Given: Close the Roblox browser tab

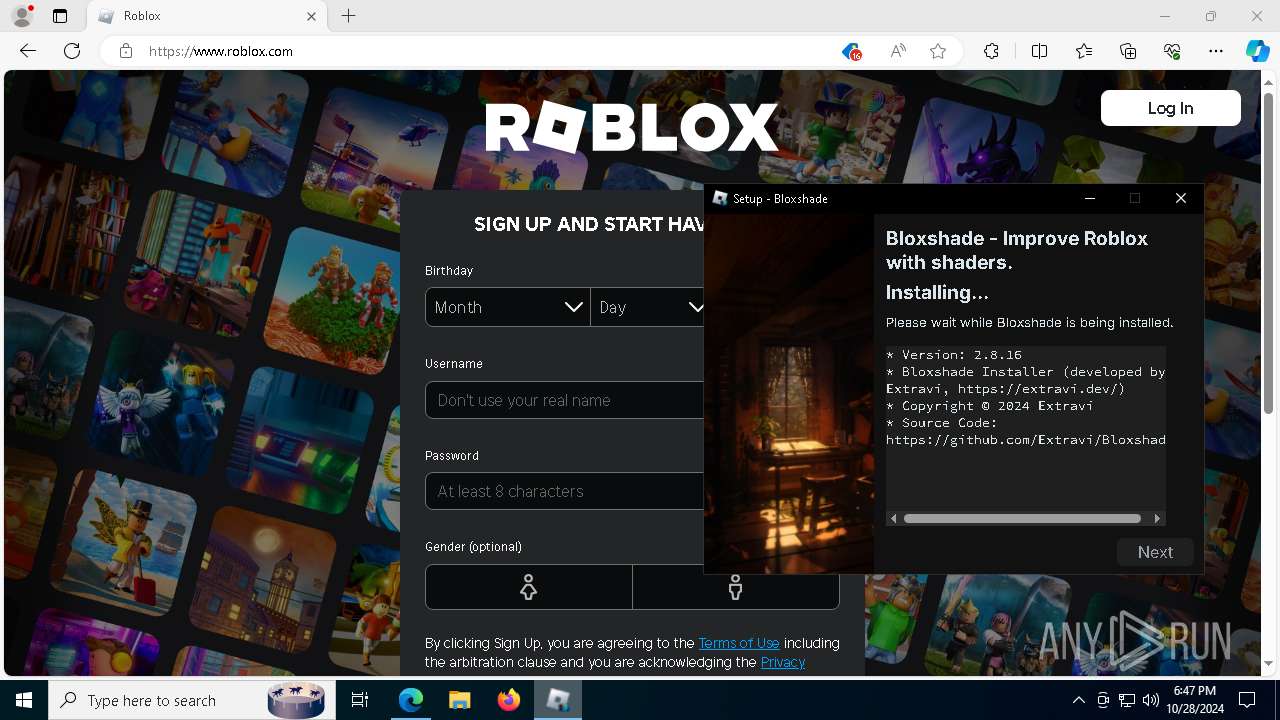Looking at the screenshot, I should click(x=311, y=16).
